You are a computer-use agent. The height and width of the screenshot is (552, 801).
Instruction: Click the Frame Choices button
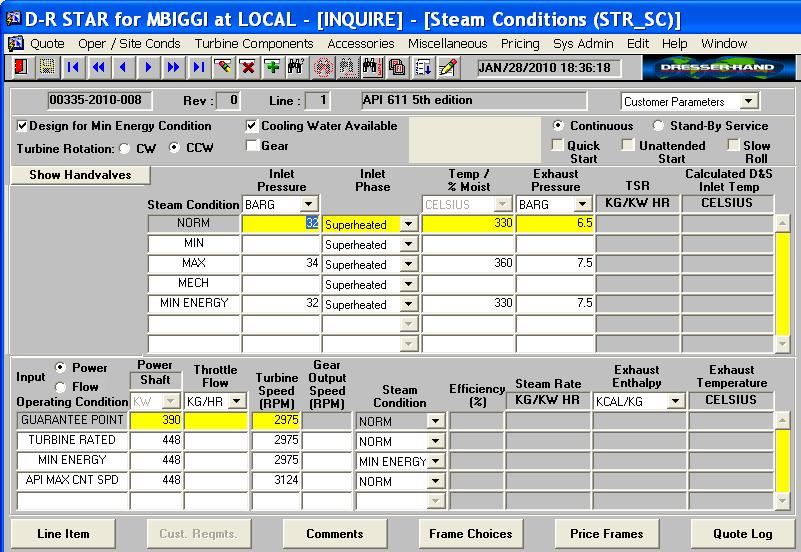click(x=470, y=534)
